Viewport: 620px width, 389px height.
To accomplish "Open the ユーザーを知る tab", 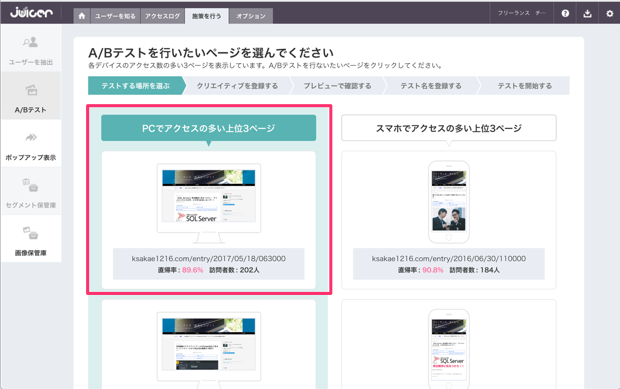I will 115,16.
